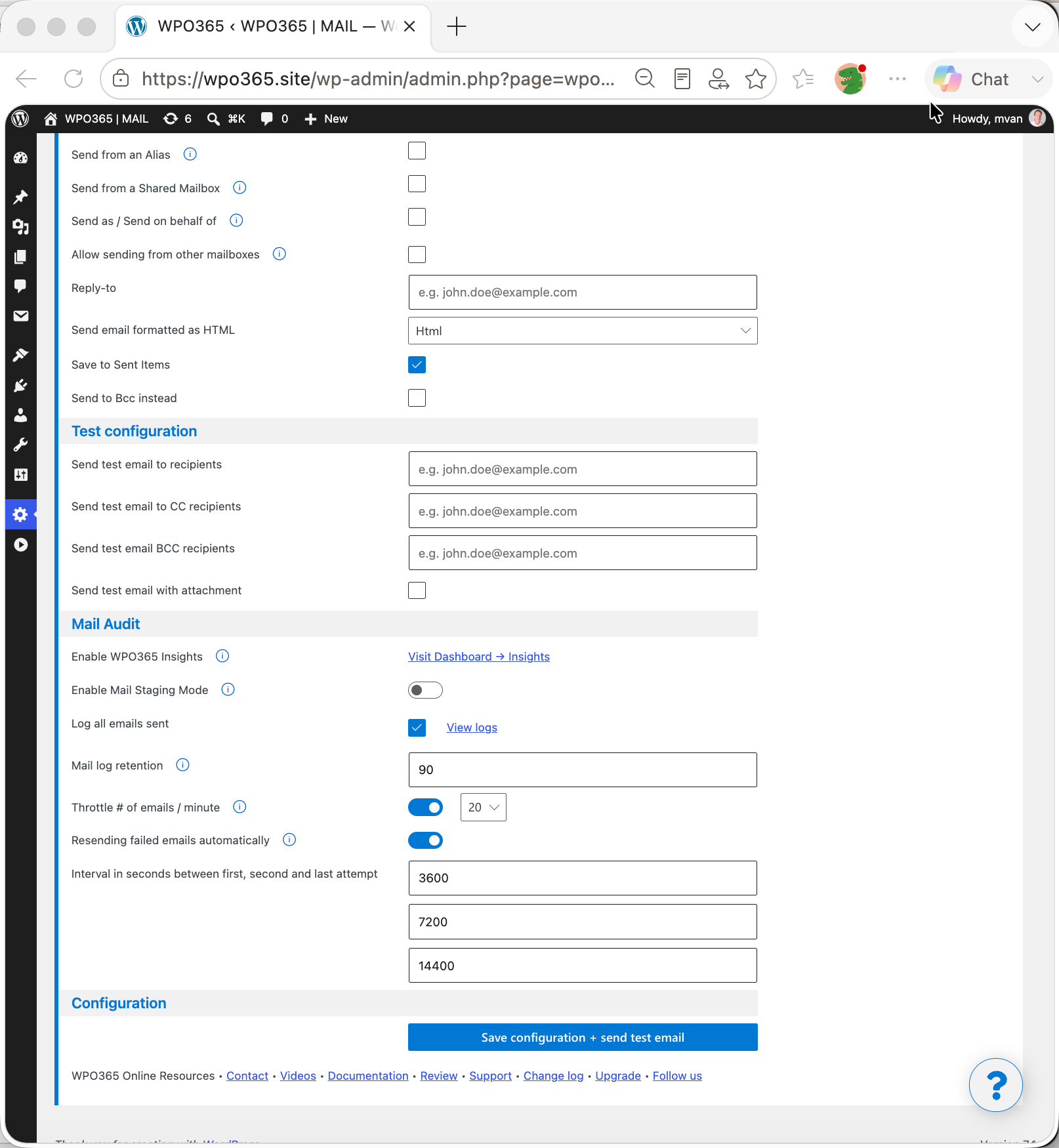
Task: Select the WPO365 | MAIL browser tab
Action: coord(273,27)
